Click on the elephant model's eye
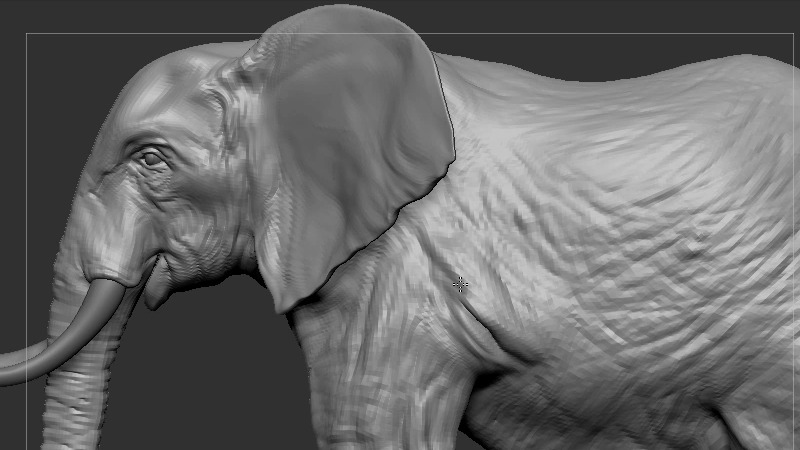Viewport: 800px width, 450px height. [152, 159]
